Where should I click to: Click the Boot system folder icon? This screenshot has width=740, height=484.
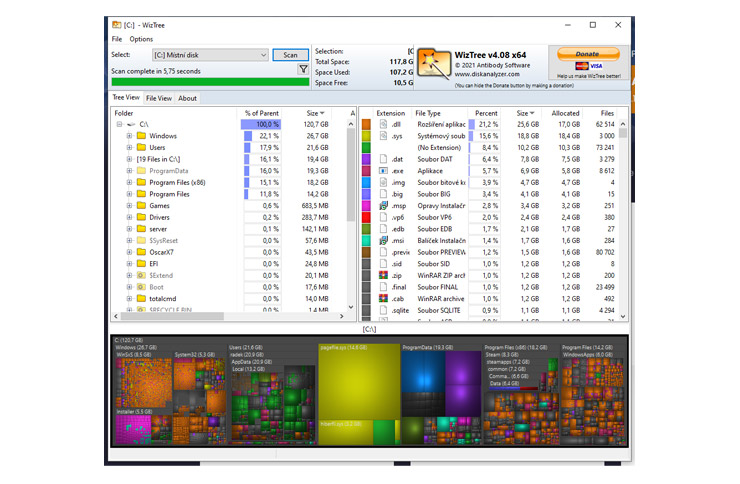pos(141,287)
